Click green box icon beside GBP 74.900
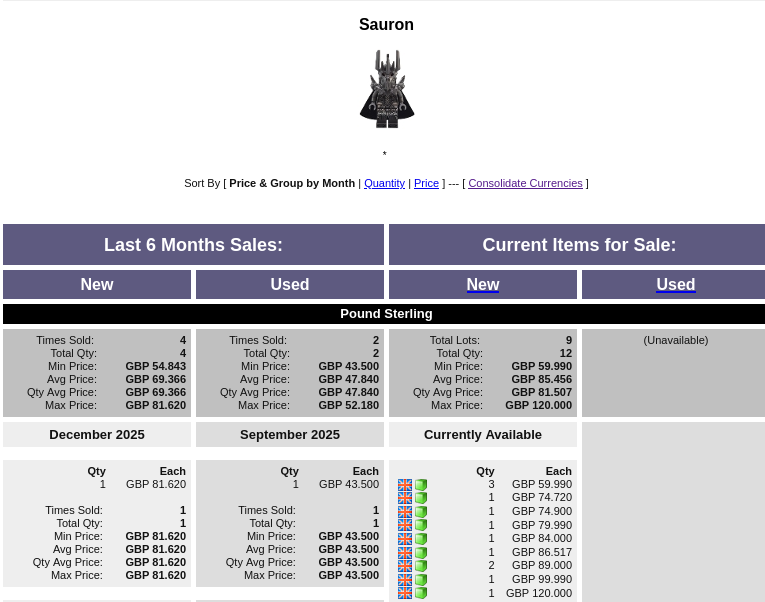The image size is (765, 602). click(x=421, y=511)
